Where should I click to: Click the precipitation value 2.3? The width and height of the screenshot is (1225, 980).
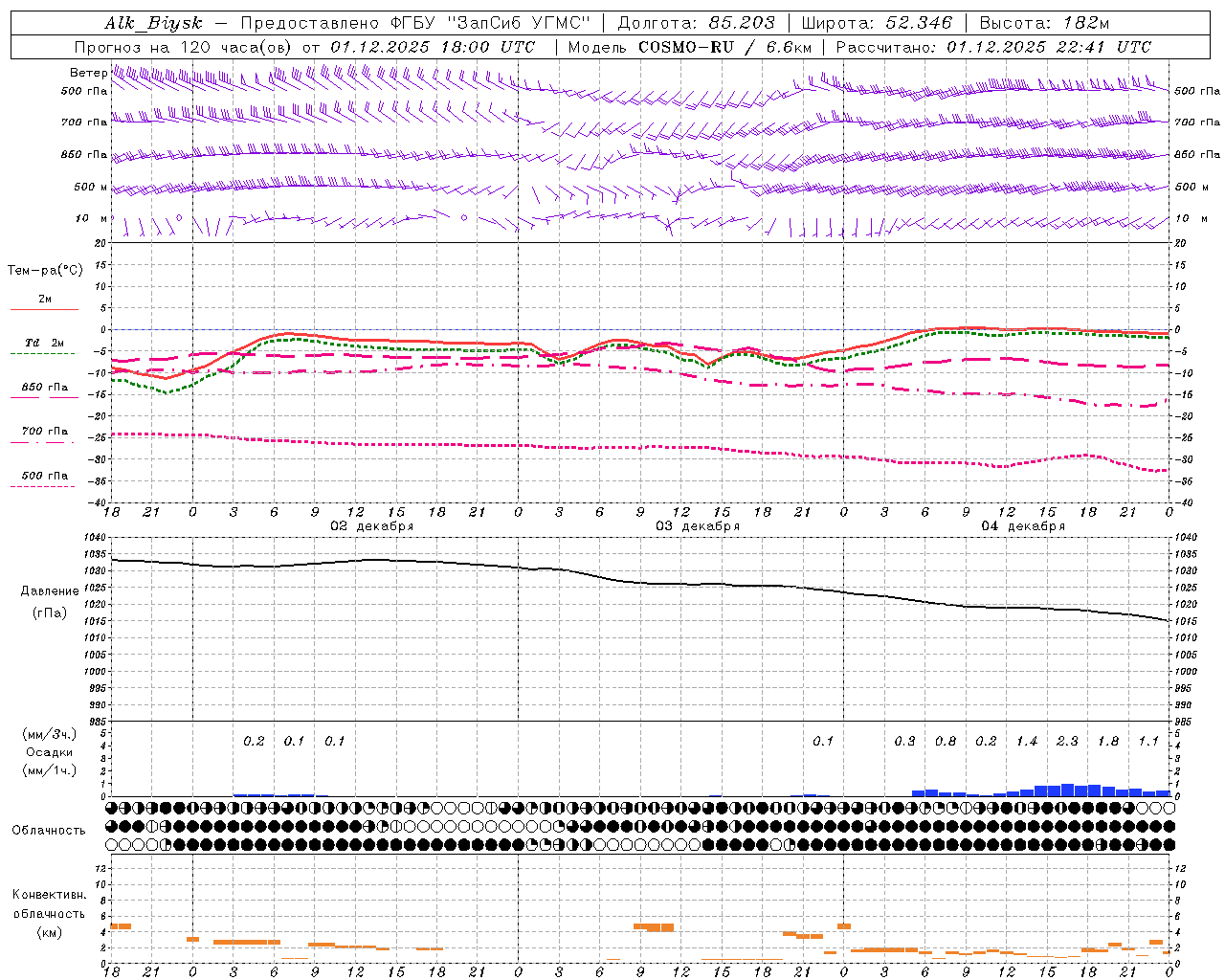(x=1067, y=742)
